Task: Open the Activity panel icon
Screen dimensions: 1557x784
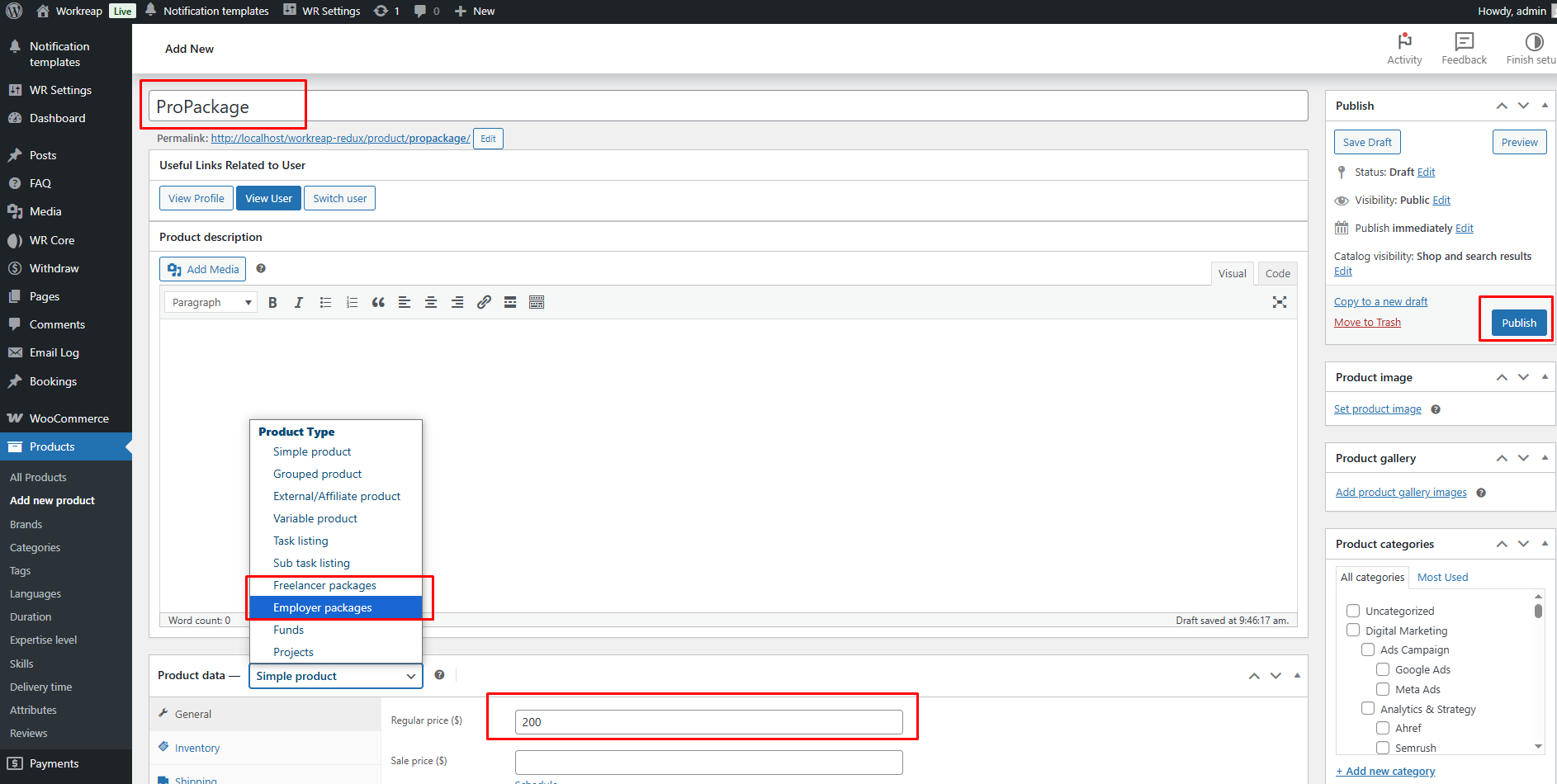Action: tap(1403, 49)
